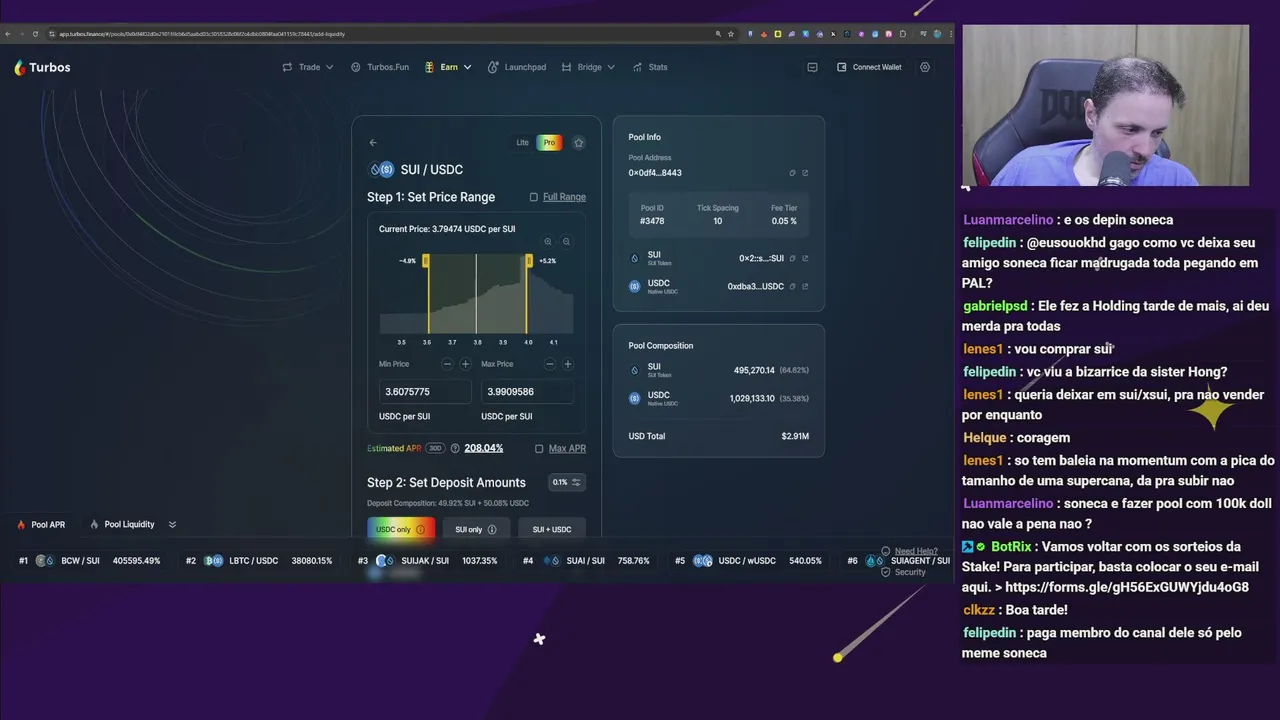Click the right yellow max price range handle
1280x720 pixels.
528,261
